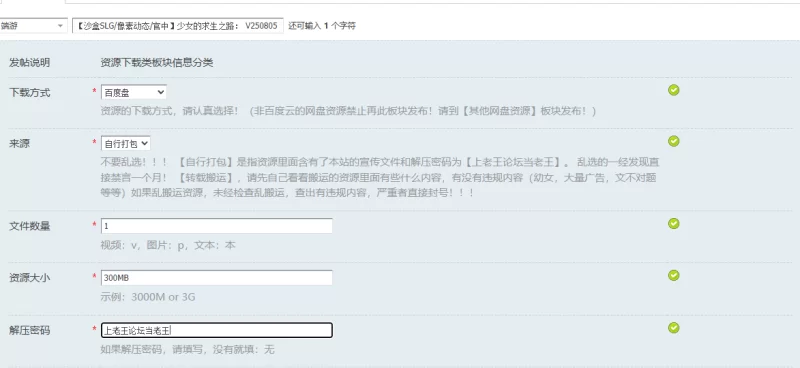
Task: Open the category dropdown before the title field
Action: tap(33, 26)
